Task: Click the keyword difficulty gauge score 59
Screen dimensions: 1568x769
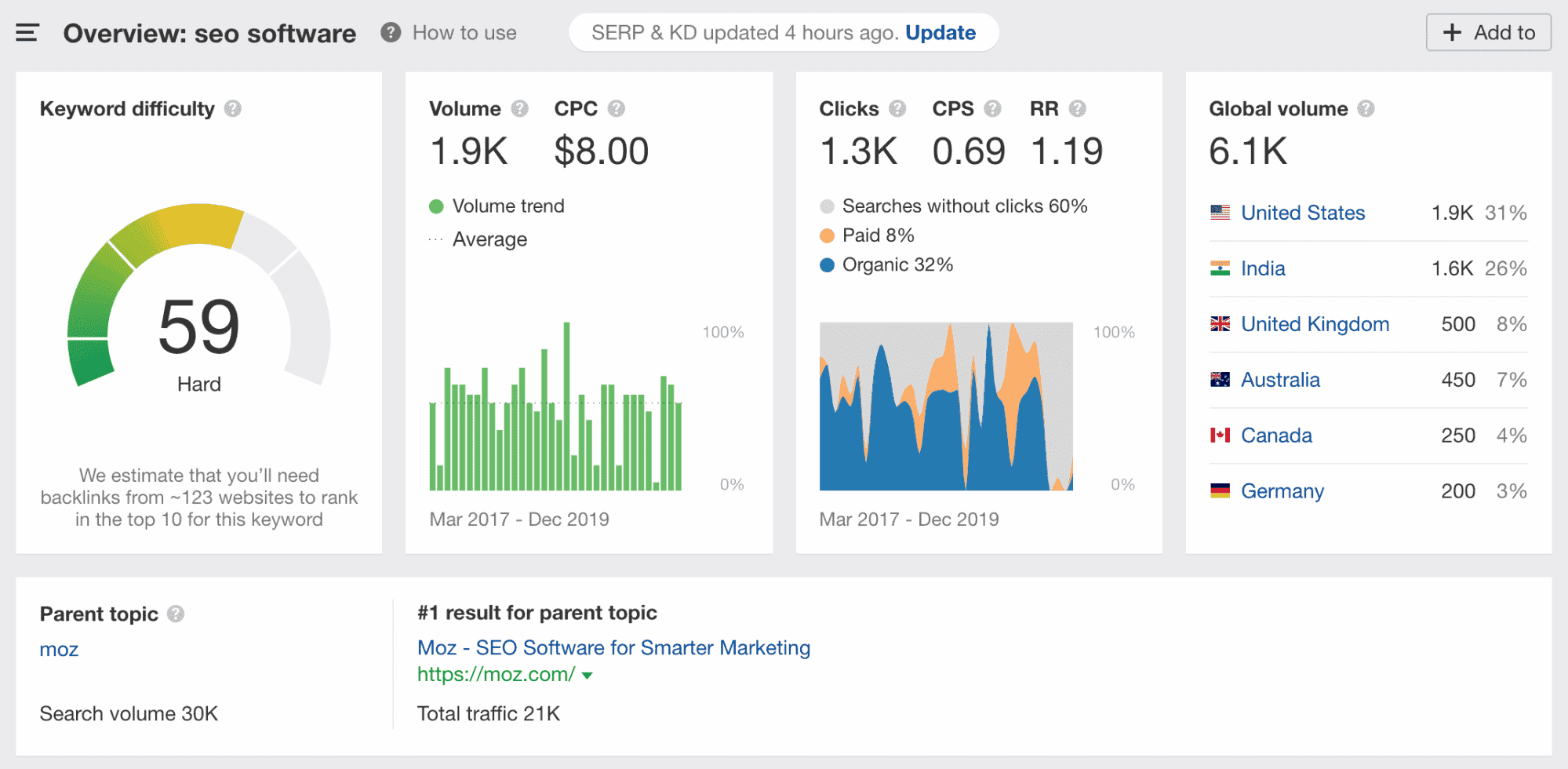Action: (198, 327)
